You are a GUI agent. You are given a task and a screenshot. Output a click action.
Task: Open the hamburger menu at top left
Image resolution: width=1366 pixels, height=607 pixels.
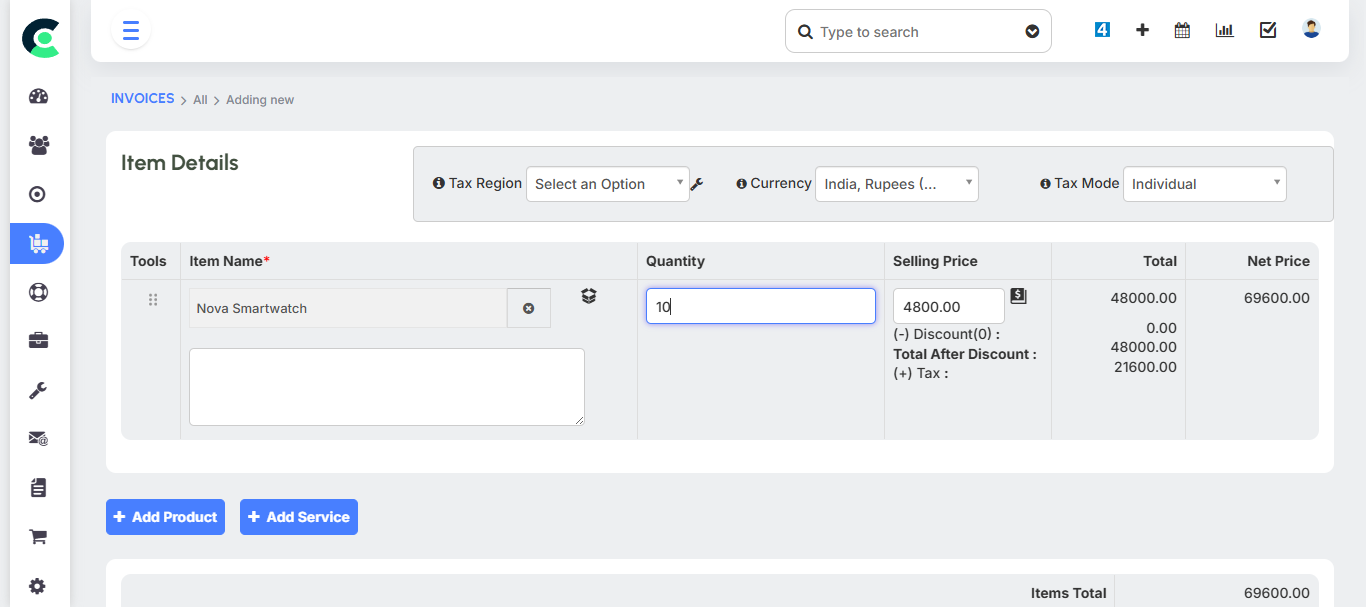click(x=130, y=30)
